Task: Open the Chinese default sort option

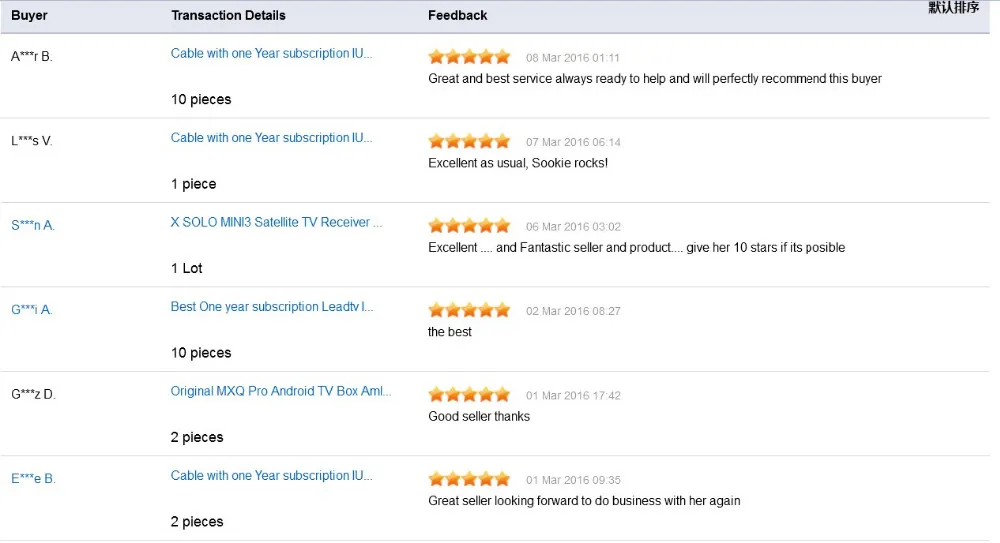Action: (x=953, y=8)
